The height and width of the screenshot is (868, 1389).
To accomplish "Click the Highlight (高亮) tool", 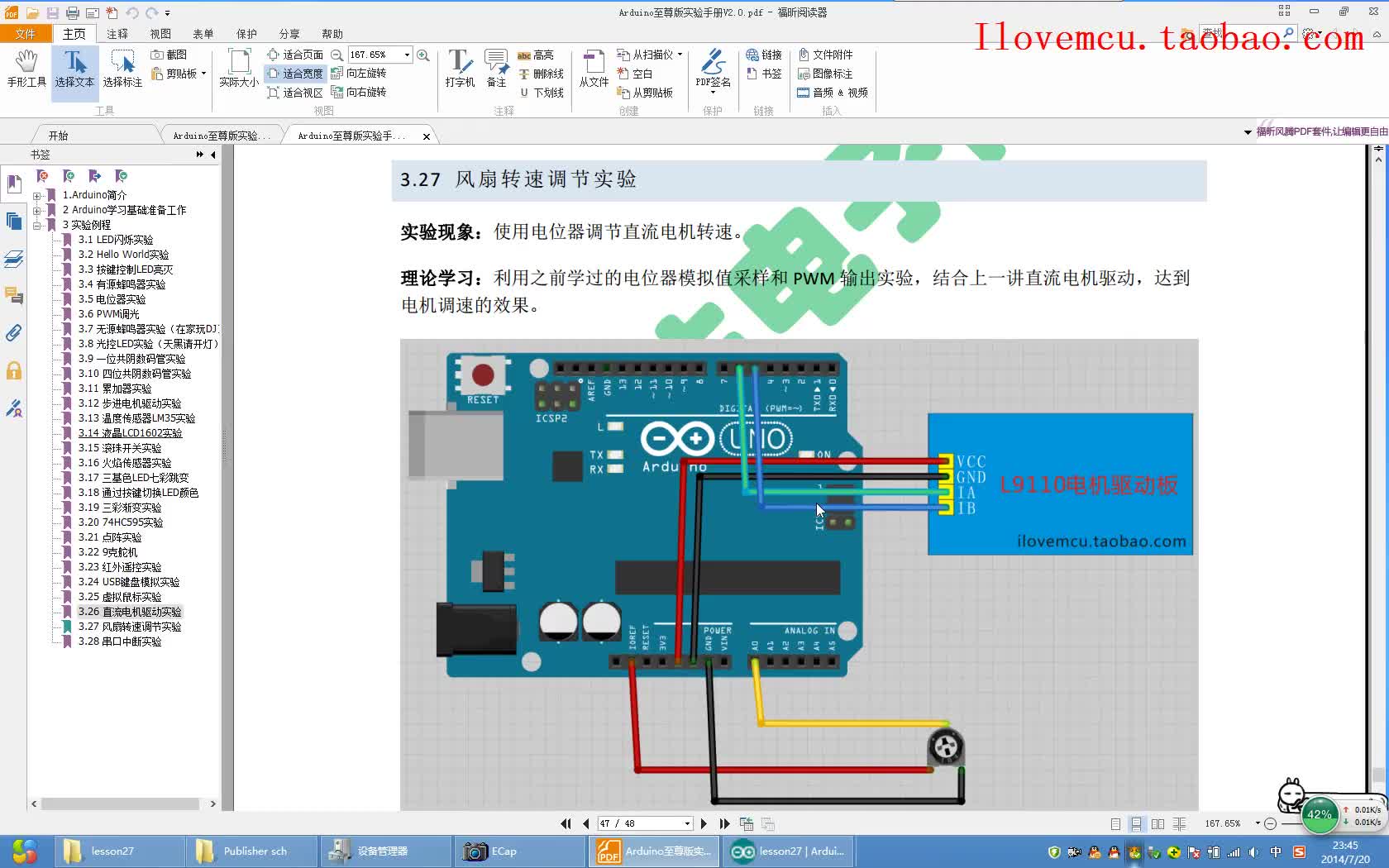I will (x=536, y=55).
